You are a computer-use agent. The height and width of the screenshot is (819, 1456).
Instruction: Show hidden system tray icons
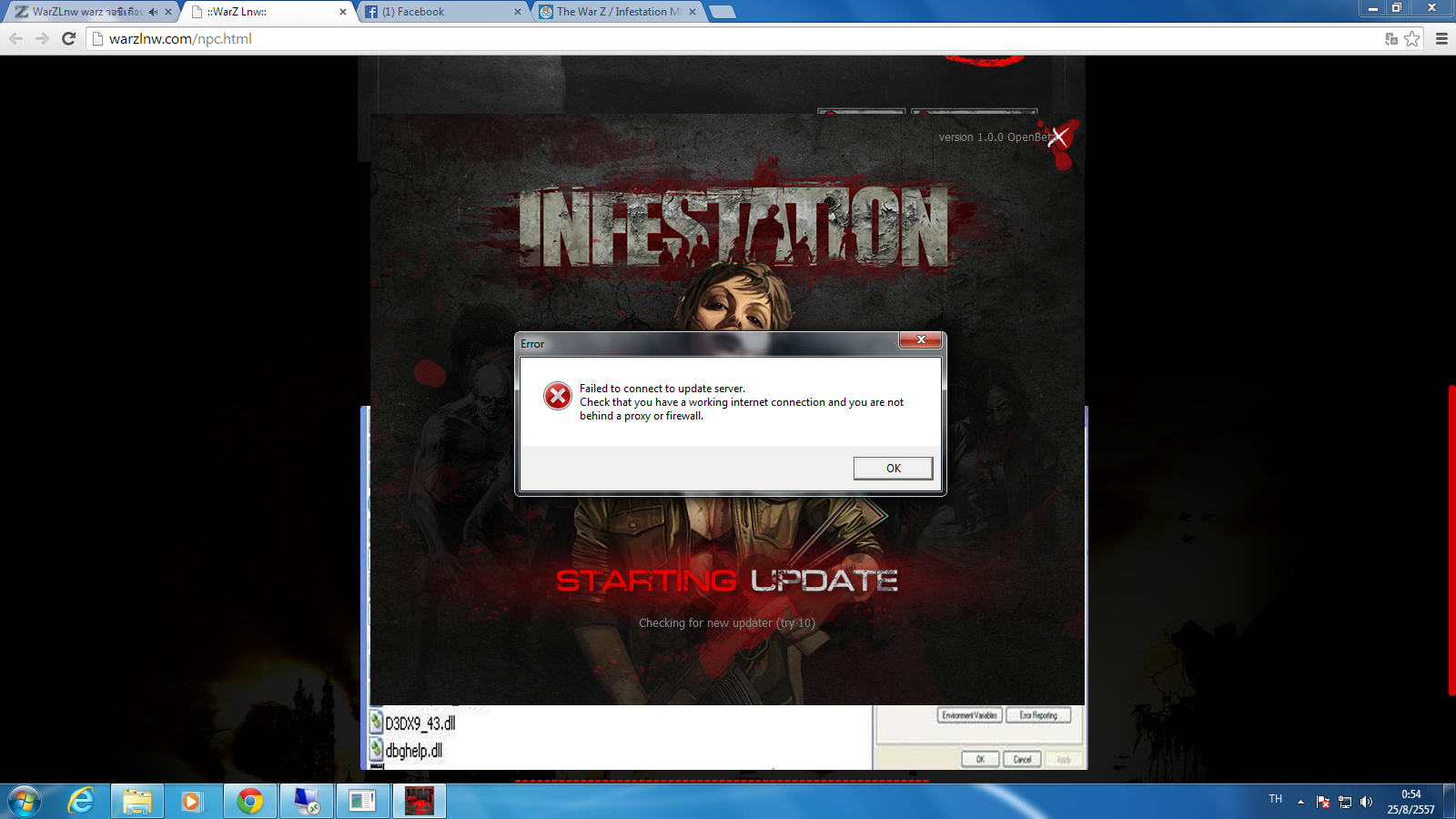point(1300,802)
